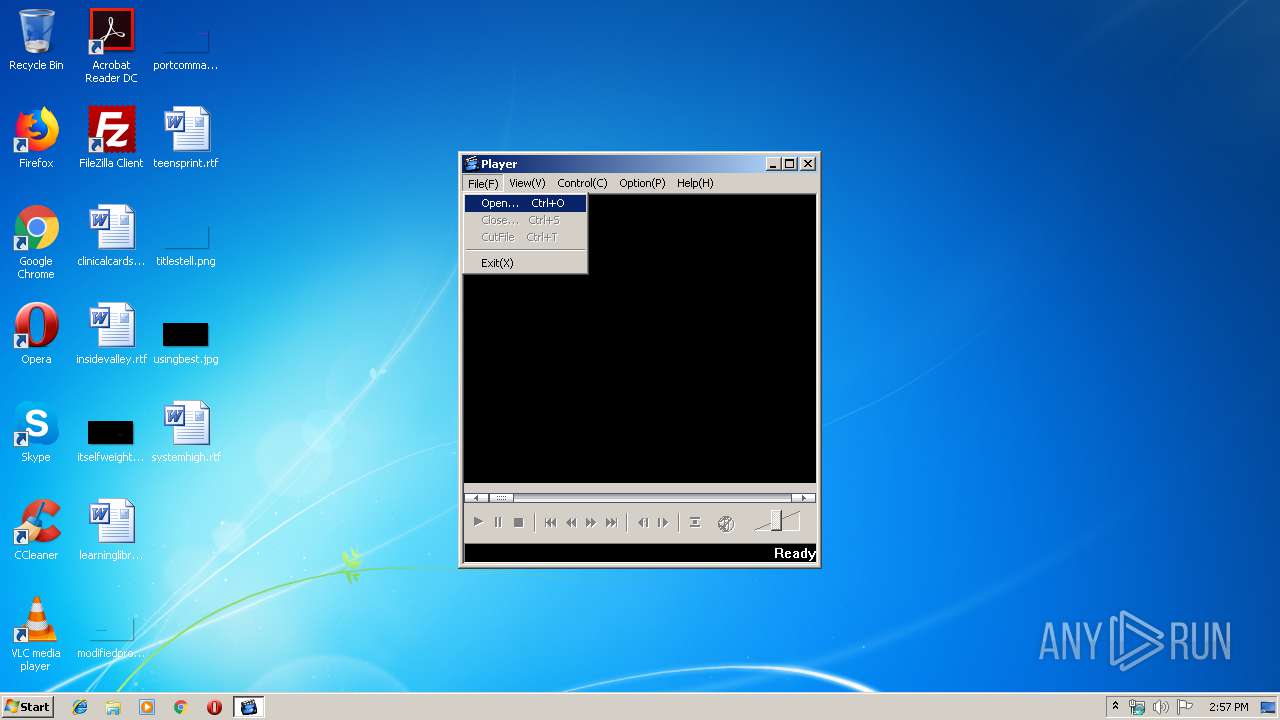The width and height of the screenshot is (1280, 720).
Task: Skip to next track in Player
Action: [612, 522]
